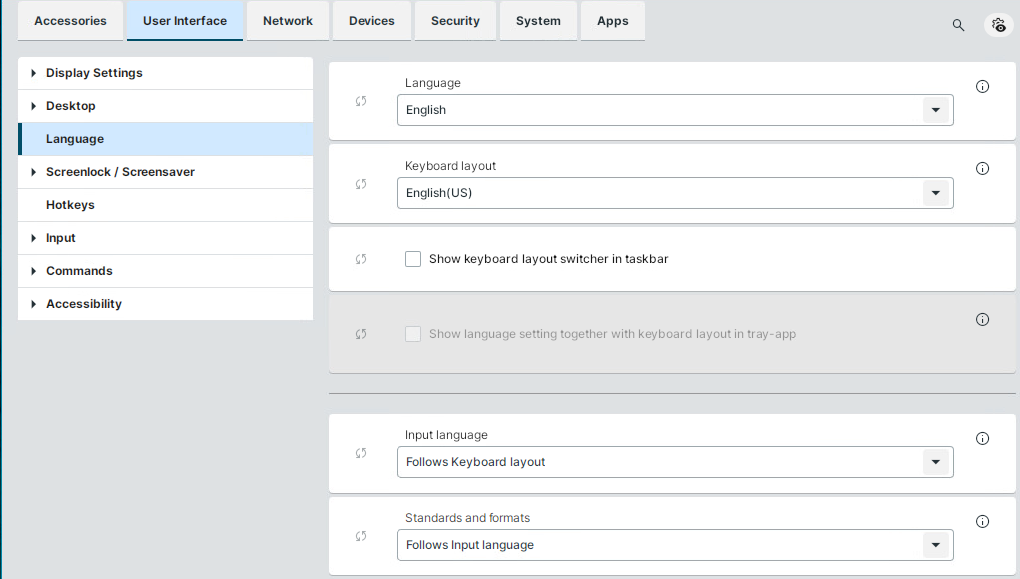Open the settings gear with eye icon

tap(998, 25)
